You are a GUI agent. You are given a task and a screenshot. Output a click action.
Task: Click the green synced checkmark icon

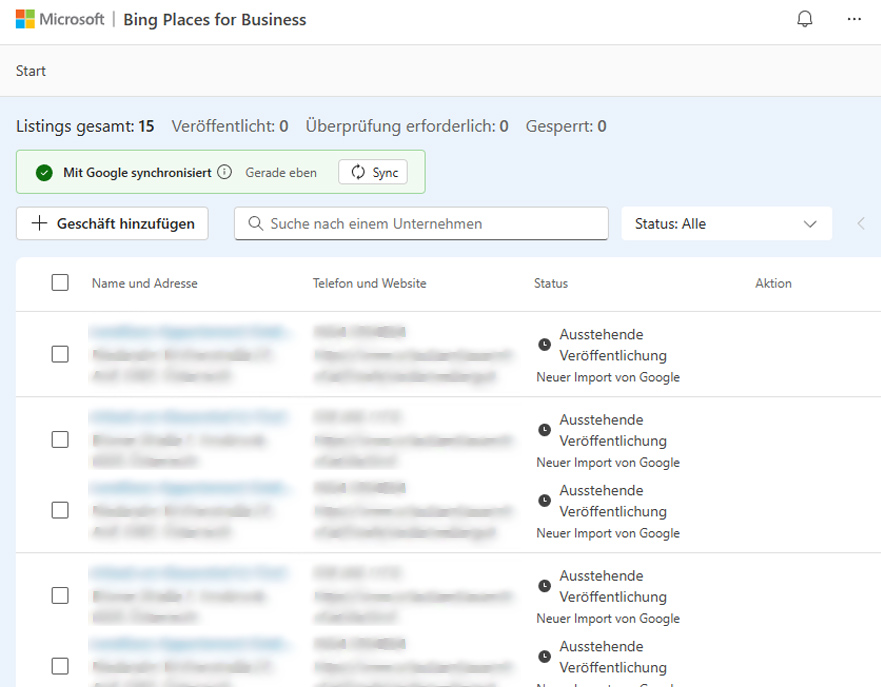click(44, 173)
